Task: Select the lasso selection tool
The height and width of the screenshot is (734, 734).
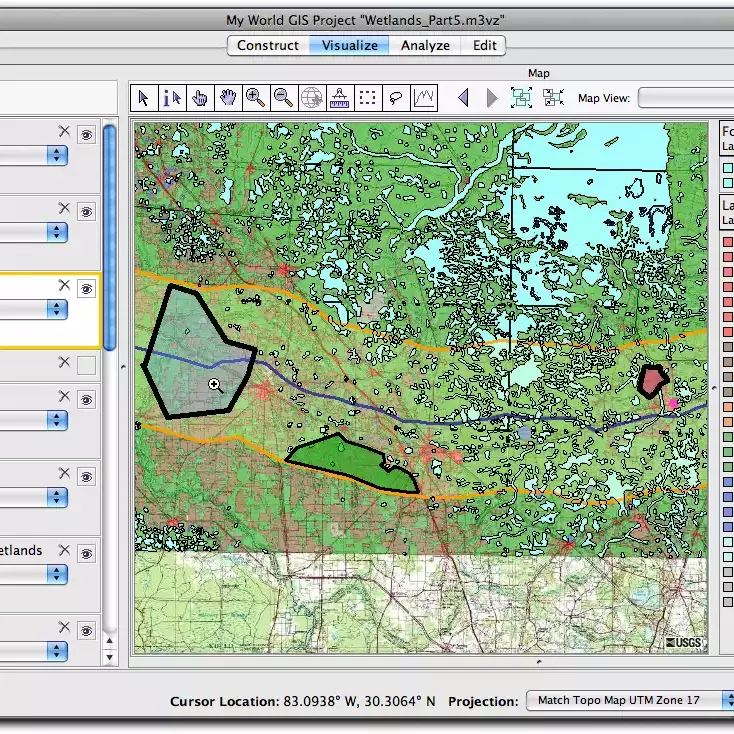Action: tap(396, 97)
